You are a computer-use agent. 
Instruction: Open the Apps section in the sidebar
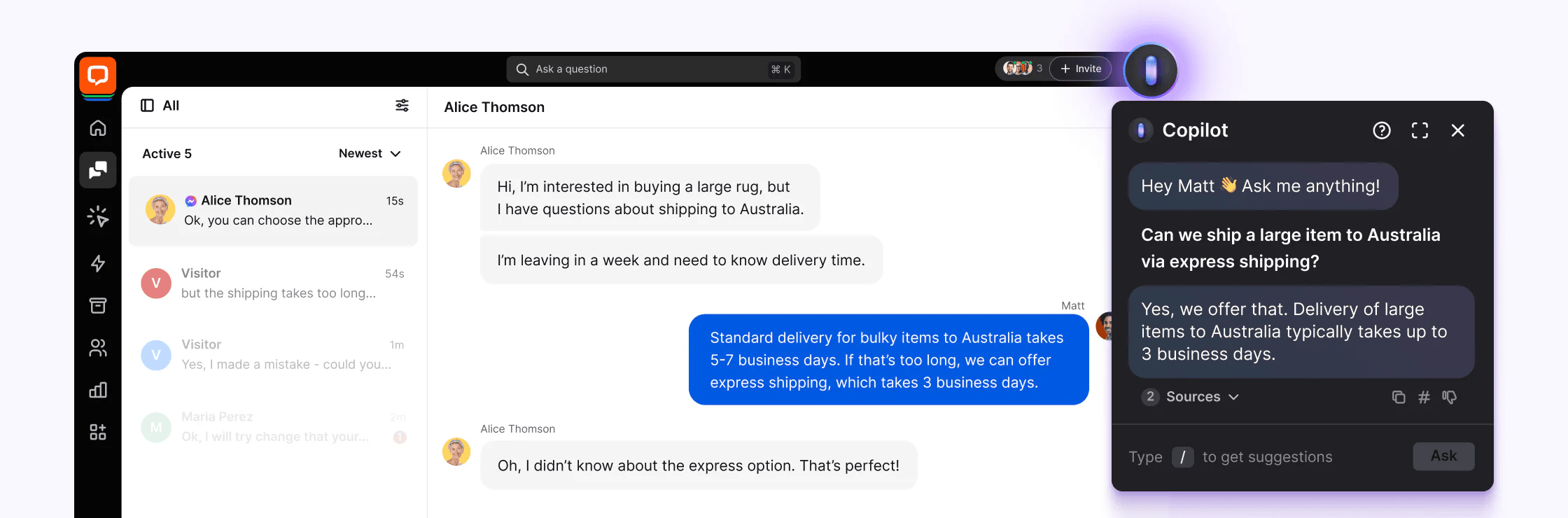pos(98,432)
